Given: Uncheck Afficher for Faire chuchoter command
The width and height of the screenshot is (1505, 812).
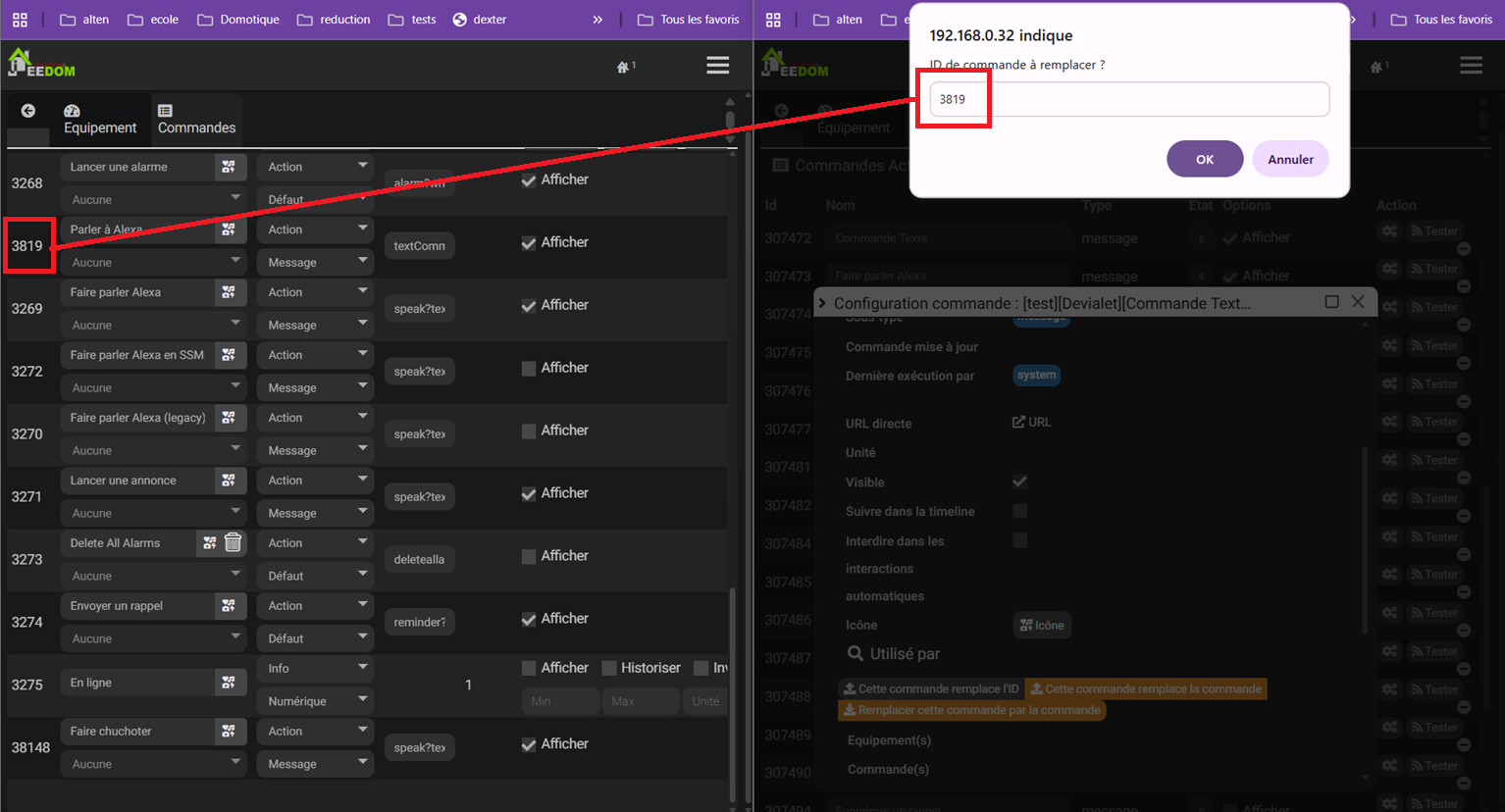Looking at the screenshot, I should pos(529,745).
